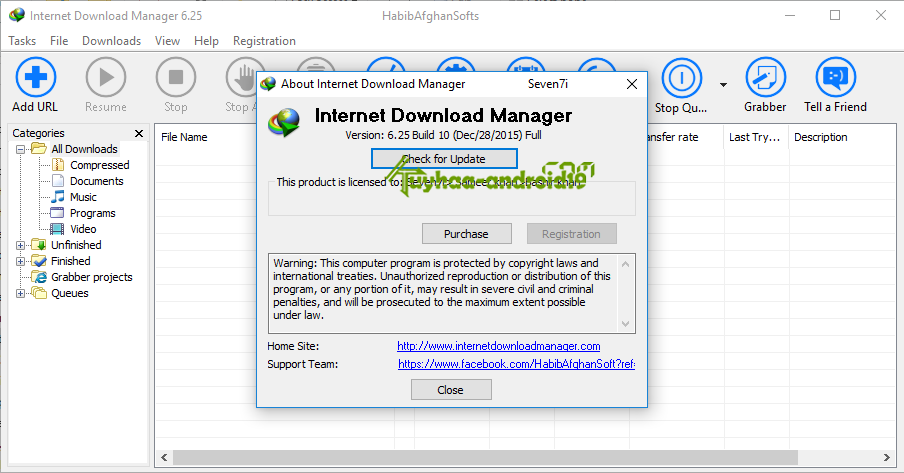Screen dimensions: 904x473
Task: Maximize the Internet Download Manager window
Action: (x=835, y=16)
